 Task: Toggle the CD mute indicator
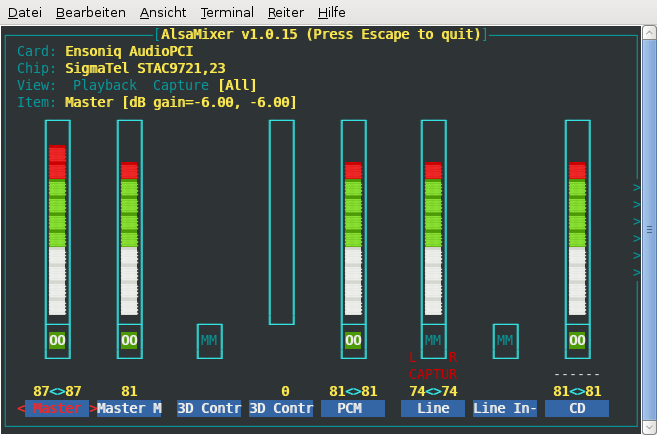(578, 341)
